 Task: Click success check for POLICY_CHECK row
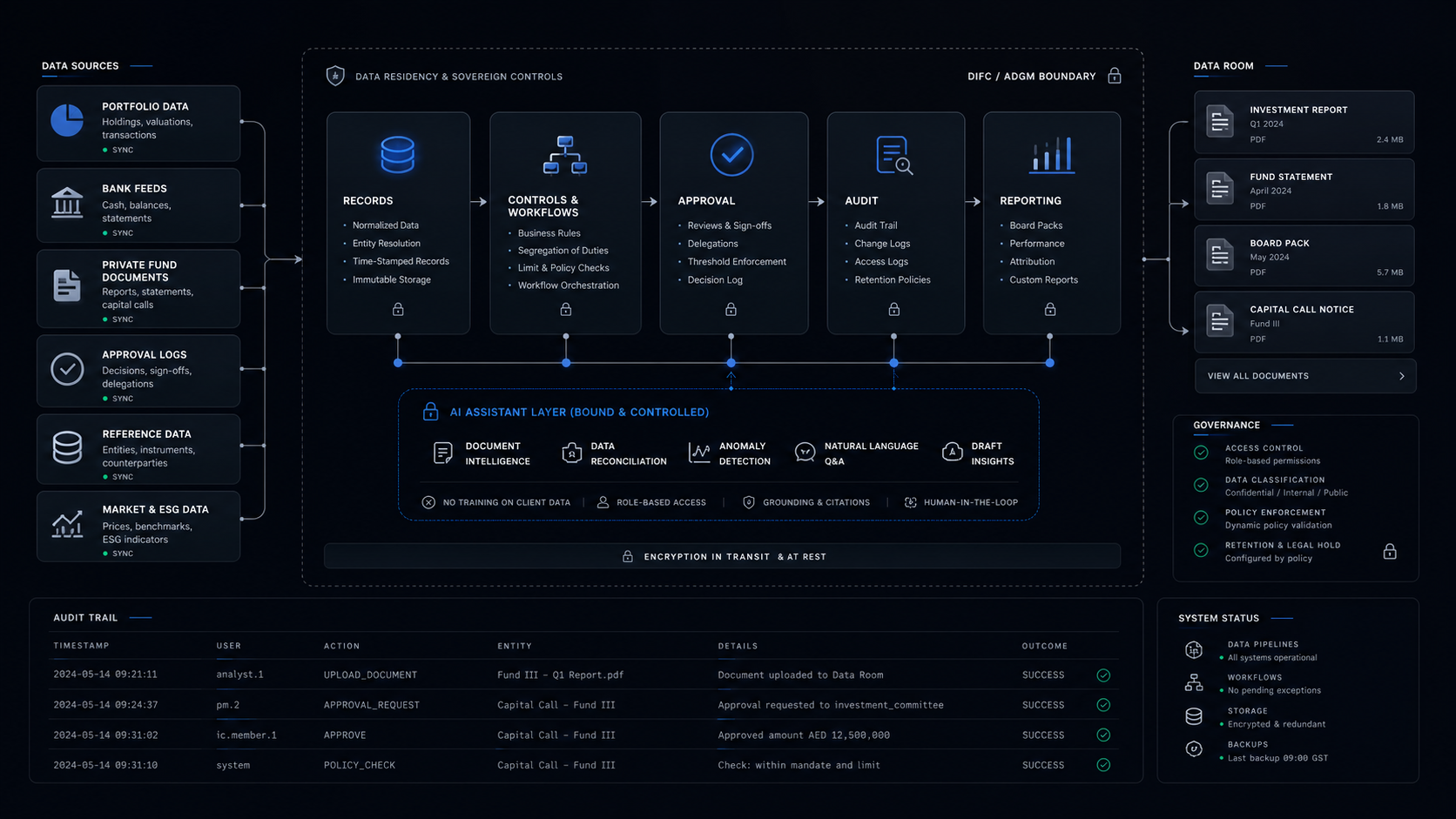pyautogui.click(x=1103, y=765)
